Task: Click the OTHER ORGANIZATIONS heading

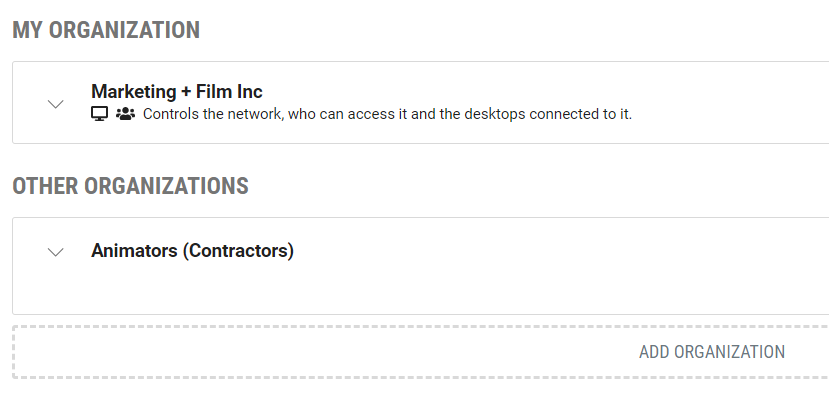Action: pos(130,186)
